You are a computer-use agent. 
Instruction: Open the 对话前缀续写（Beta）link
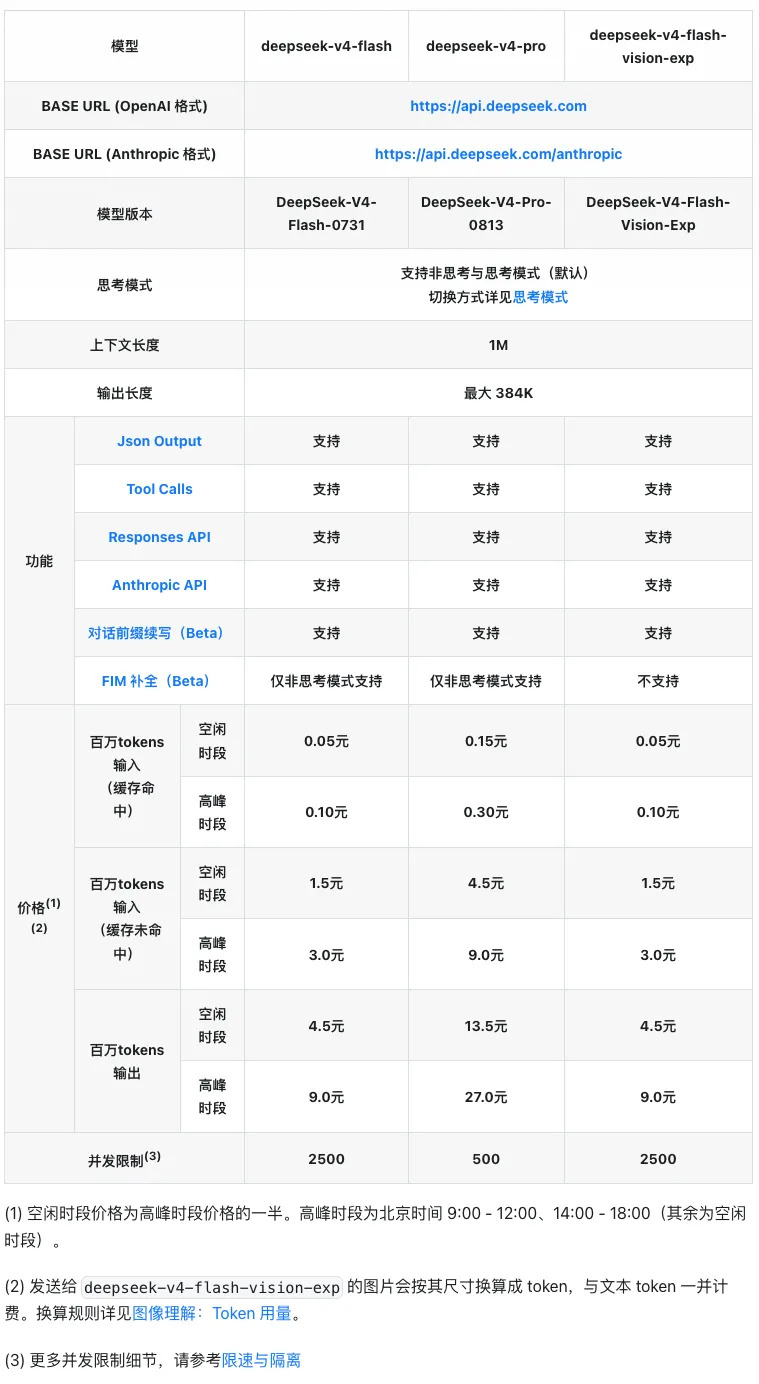click(x=159, y=633)
